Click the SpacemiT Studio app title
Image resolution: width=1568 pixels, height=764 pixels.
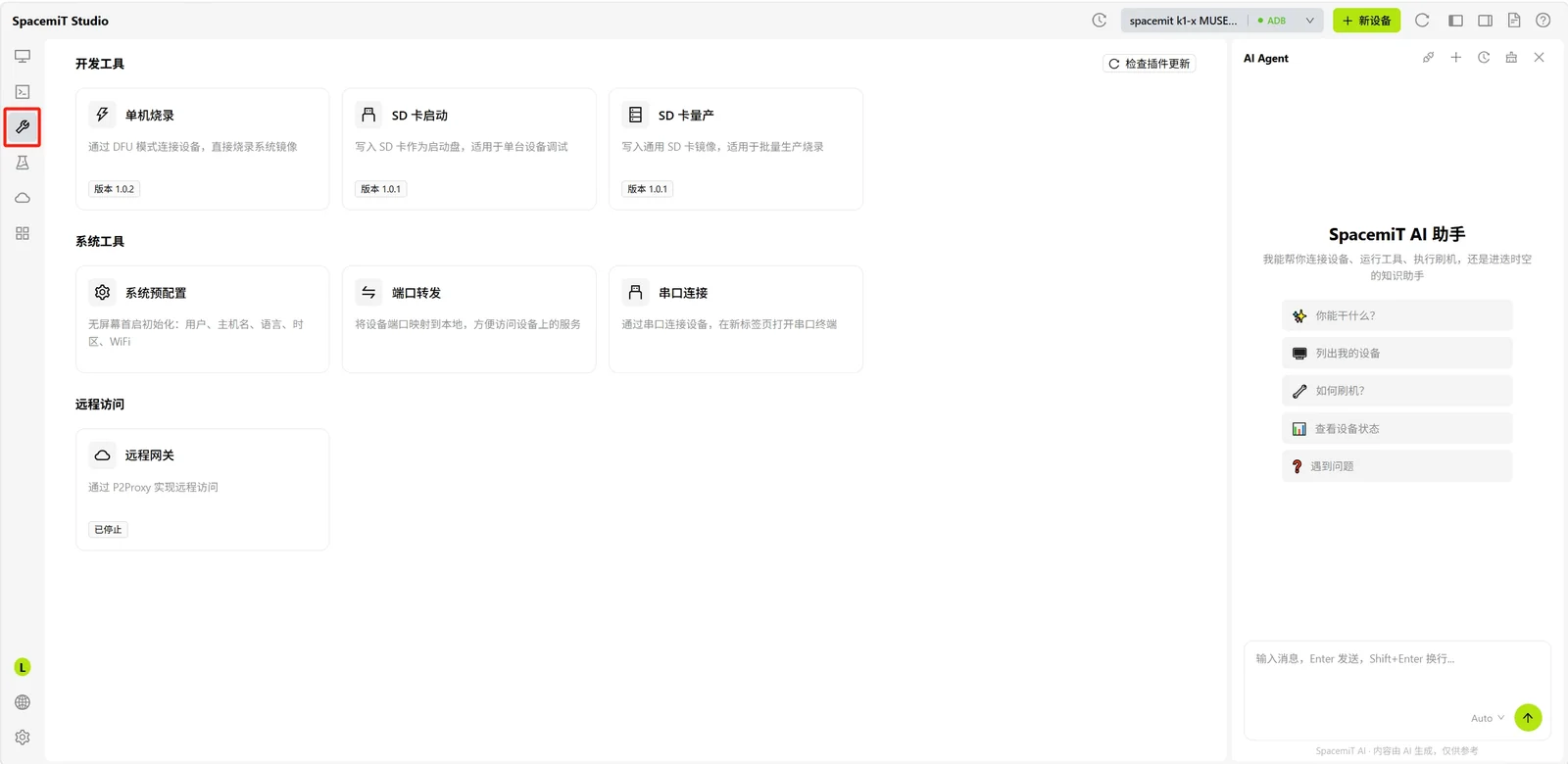[61, 21]
